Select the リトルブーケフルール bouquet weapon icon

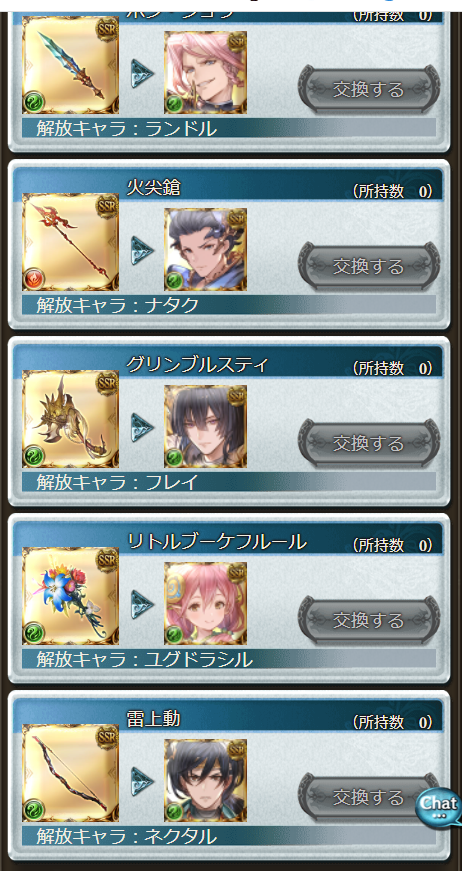click(x=71, y=596)
